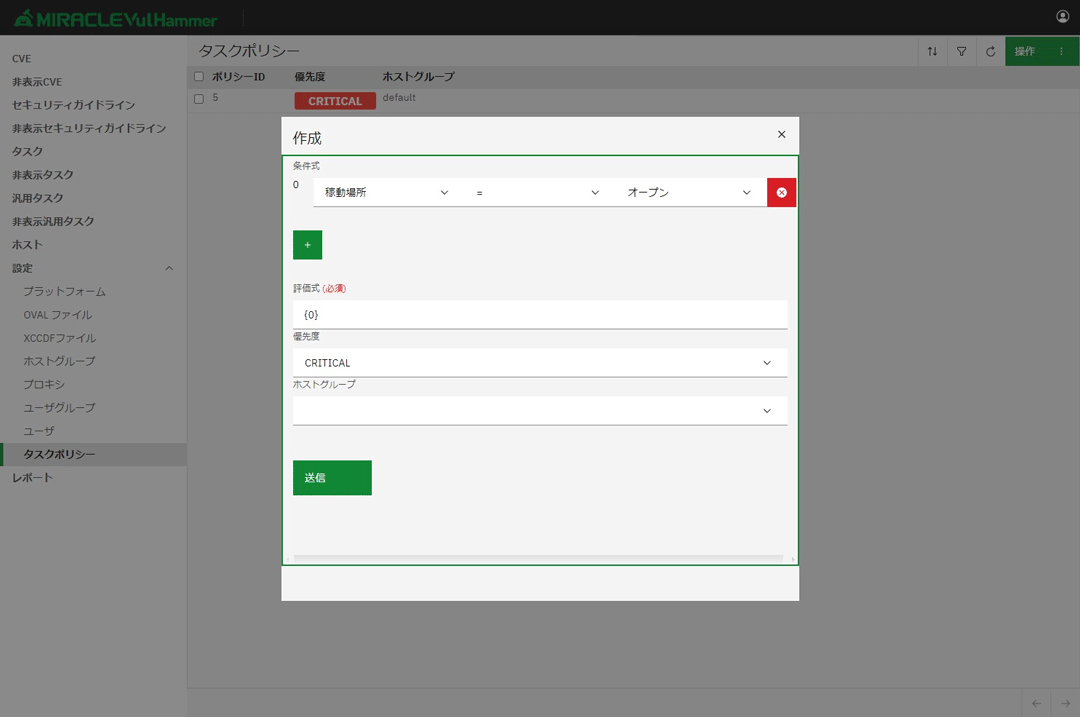Screen dimensions: 1080x717
Task: Add a new condition with plus button
Action: 307,245
